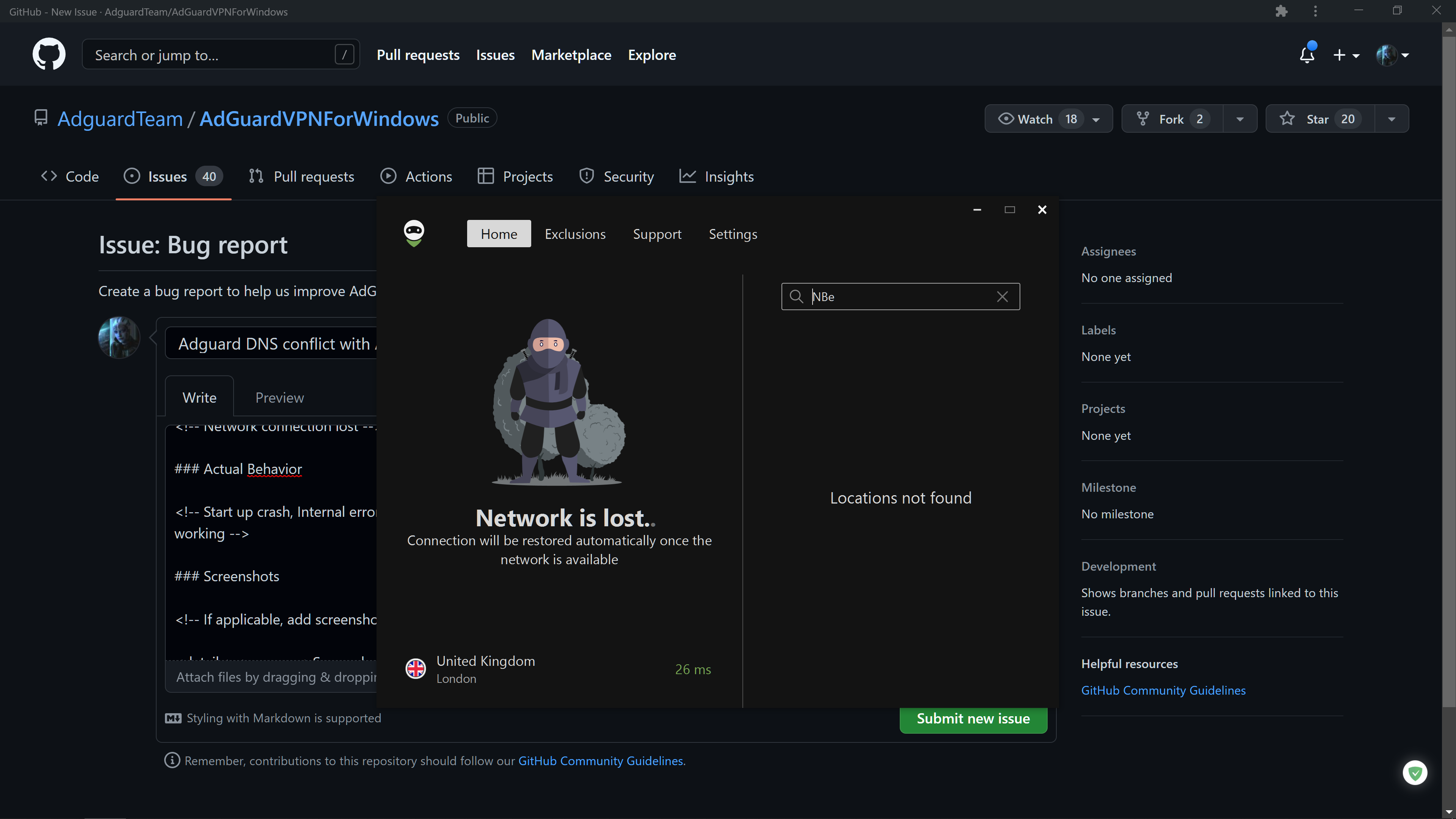Open the notifications bell

point(1307,55)
